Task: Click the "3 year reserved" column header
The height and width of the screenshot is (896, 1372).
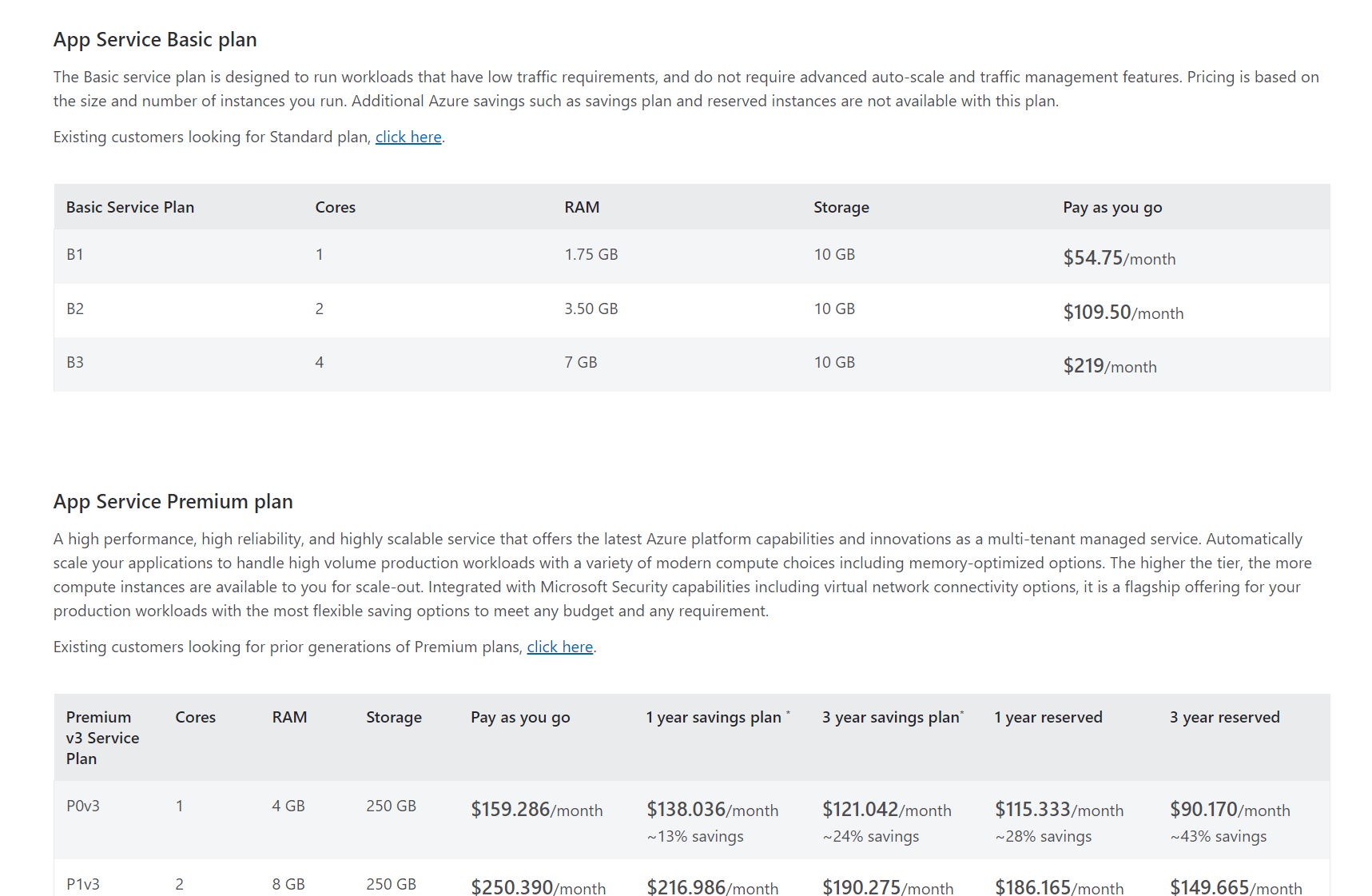Action: [1224, 717]
